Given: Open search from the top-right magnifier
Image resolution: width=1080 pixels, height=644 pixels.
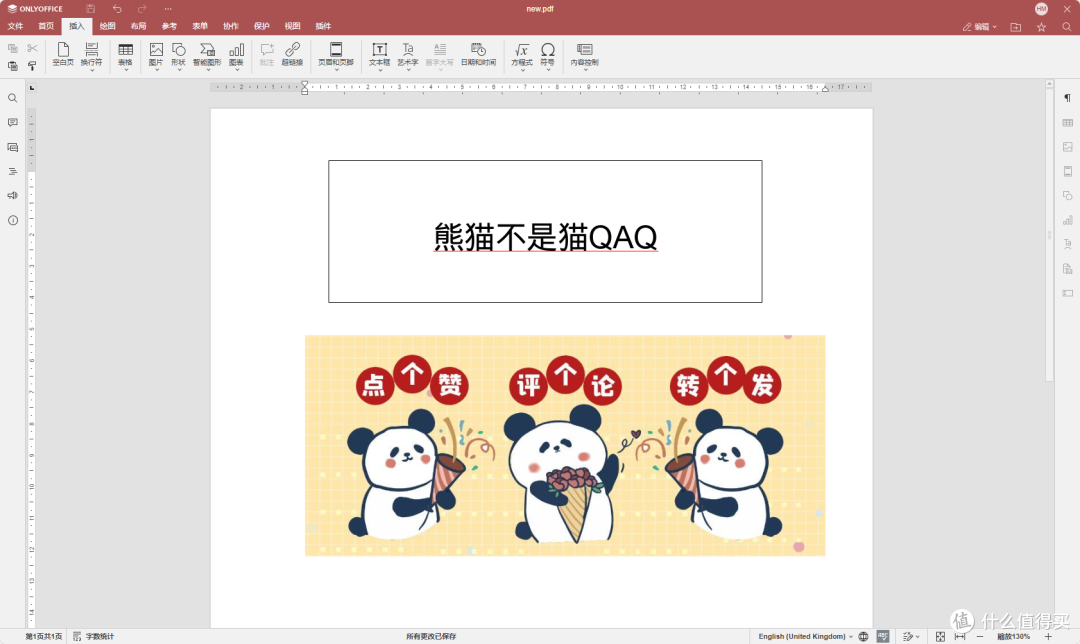Looking at the screenshot, I should click(1067, 27).
